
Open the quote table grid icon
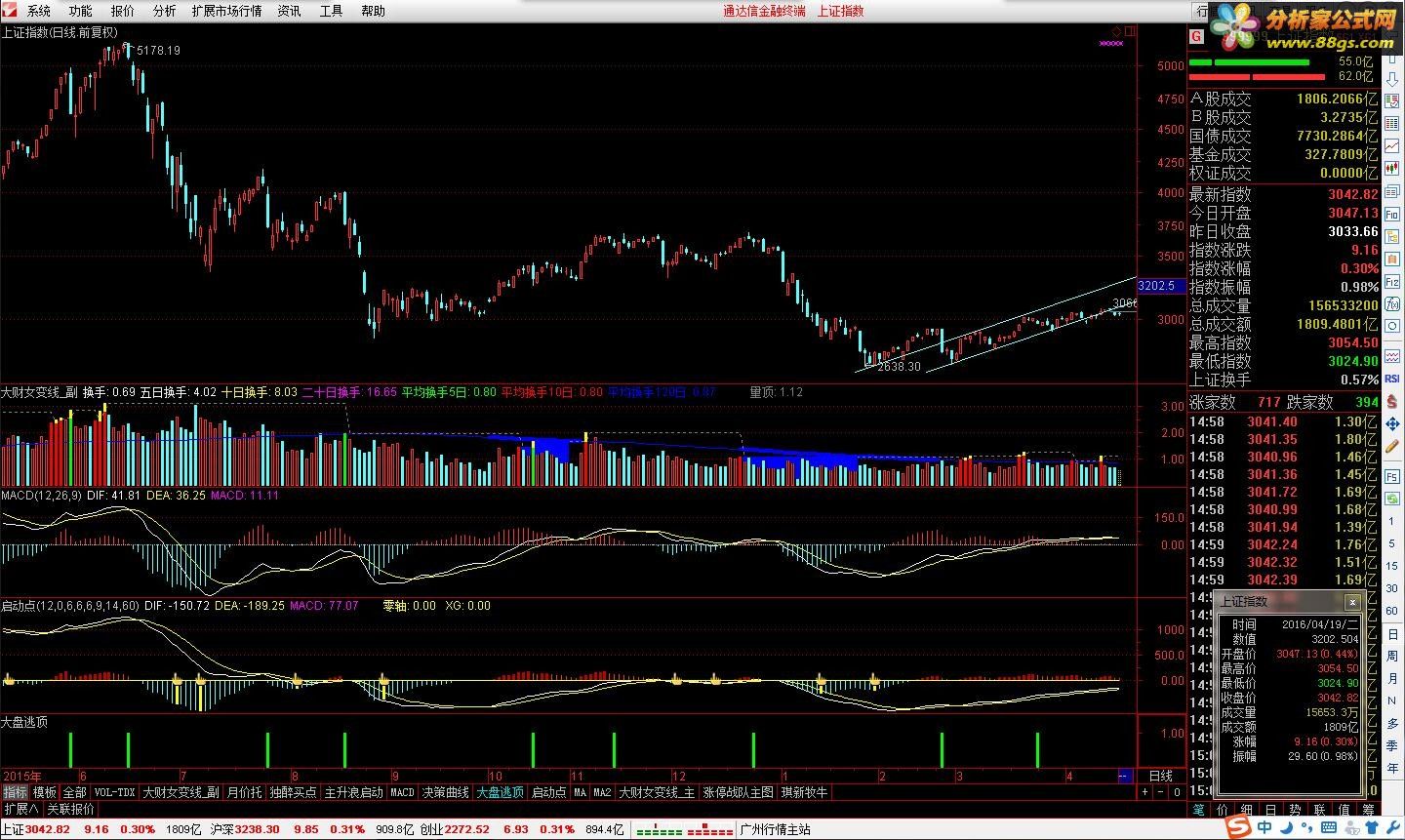[1392, 124]
